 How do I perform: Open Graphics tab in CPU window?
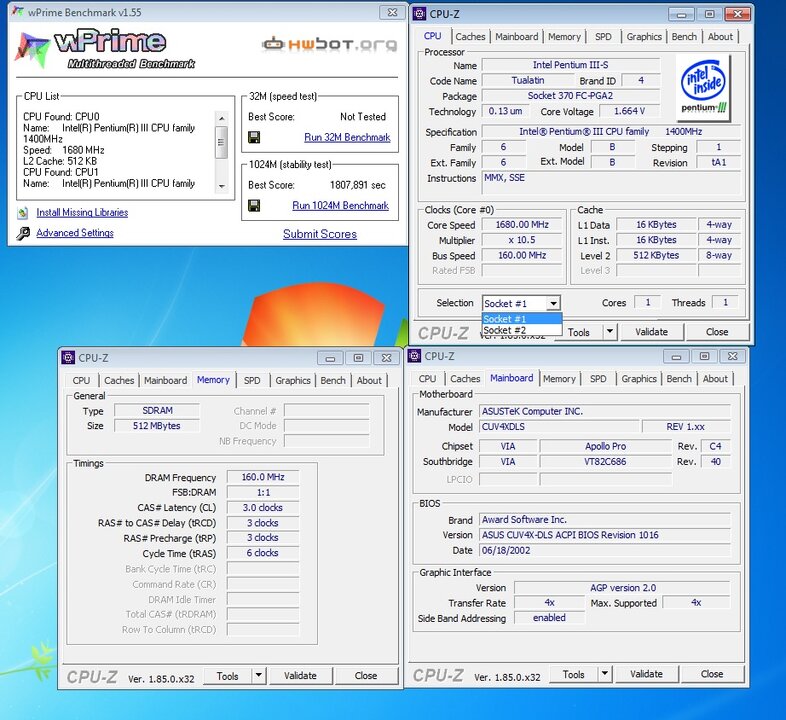pos(644,37)
